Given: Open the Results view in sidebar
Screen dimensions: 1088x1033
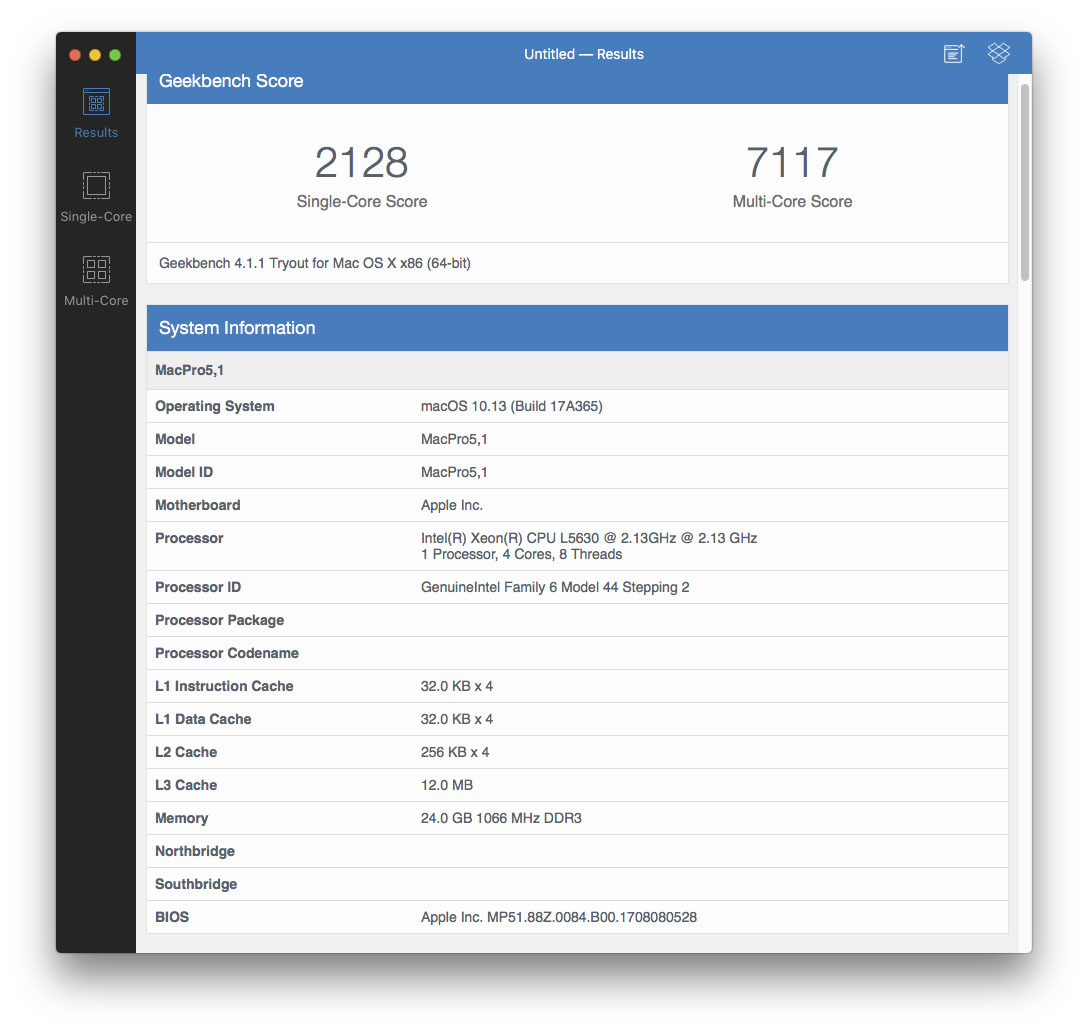Looking at the screenshot, I should click(x=96, y=114).
